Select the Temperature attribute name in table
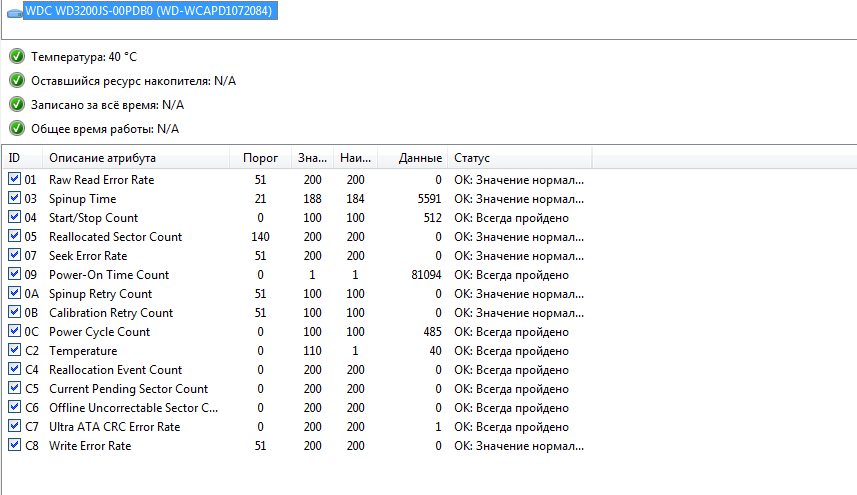The width and height of the screenshot is (857, 495). [83, 351]
